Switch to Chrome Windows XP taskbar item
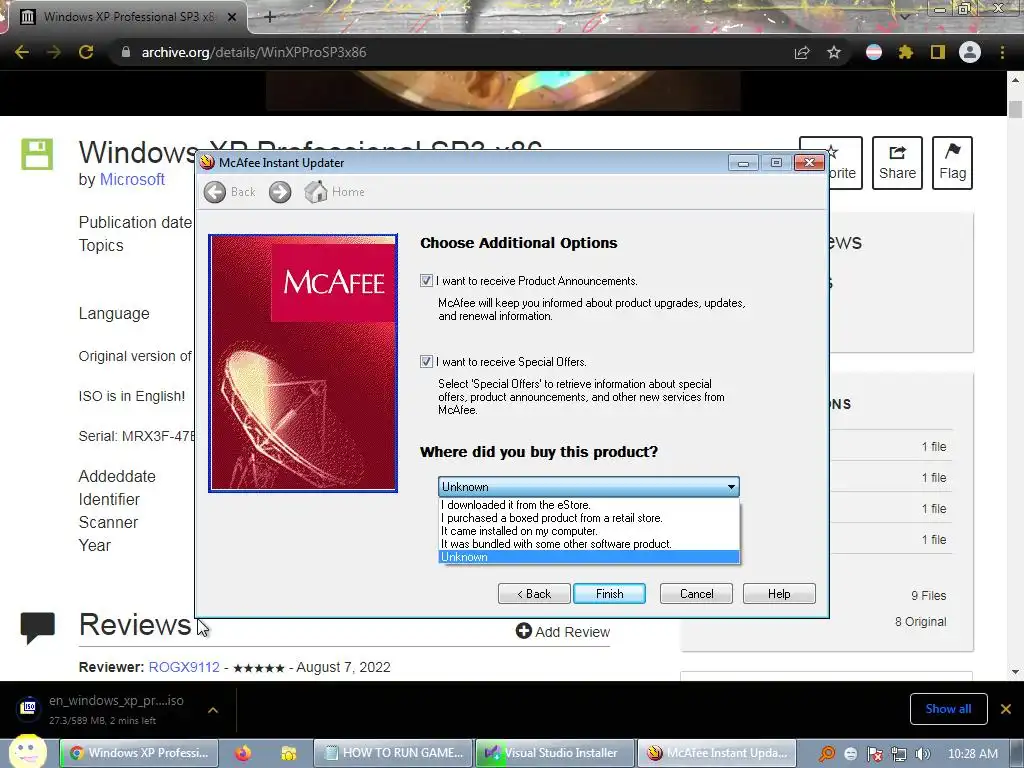The height and width of the screenshot is (768, 1024). click(x=139, y=753)
